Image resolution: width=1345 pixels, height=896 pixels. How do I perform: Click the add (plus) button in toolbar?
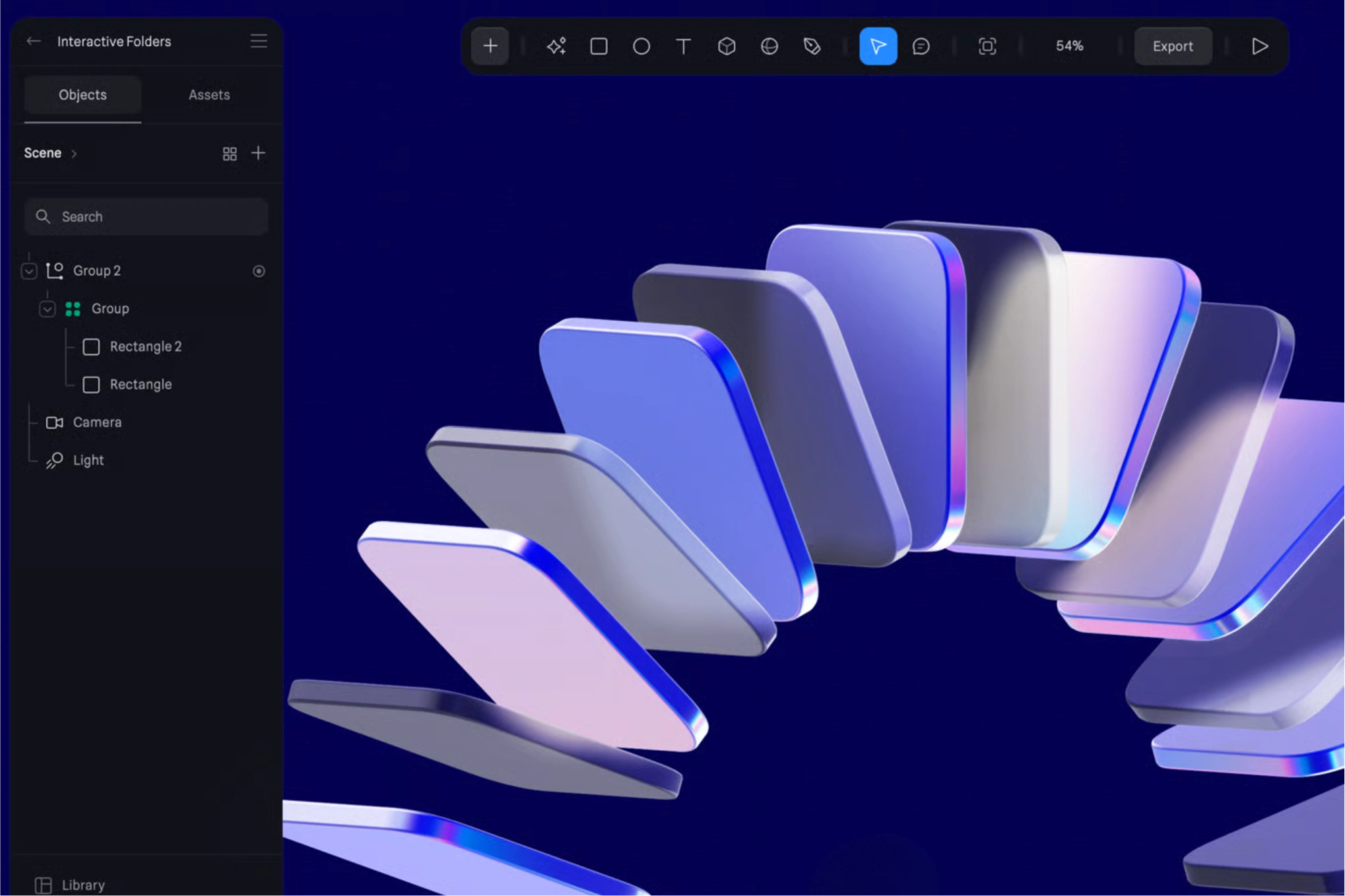pyautogui.click(x=490, y=46)
